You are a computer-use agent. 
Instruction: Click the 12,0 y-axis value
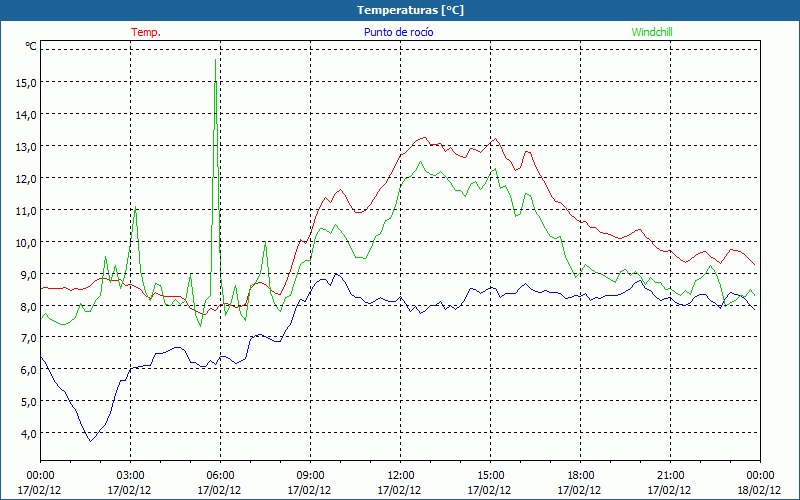(x=26, y=179)
